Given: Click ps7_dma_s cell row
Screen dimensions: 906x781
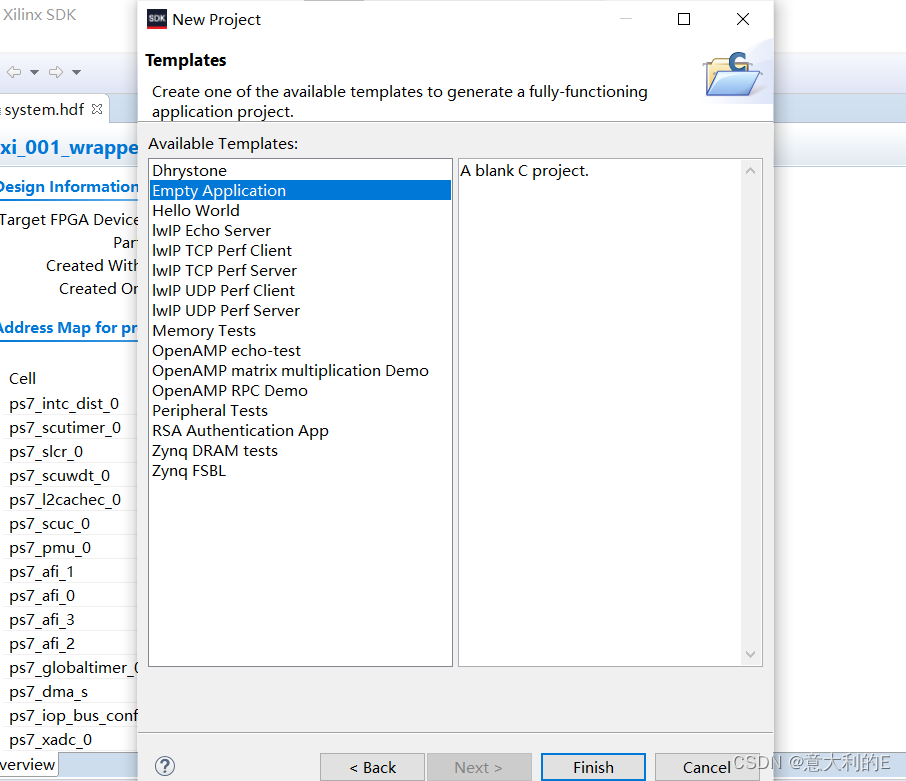Looking at the screenshot, I should point(49,692).
